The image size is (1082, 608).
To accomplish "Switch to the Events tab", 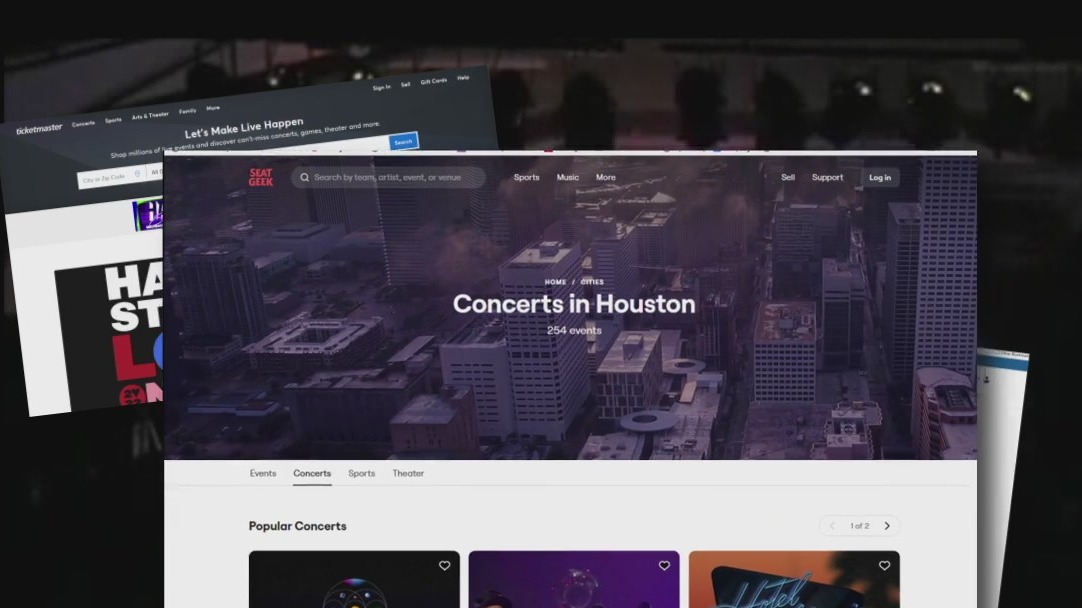I will click(263, 473).
